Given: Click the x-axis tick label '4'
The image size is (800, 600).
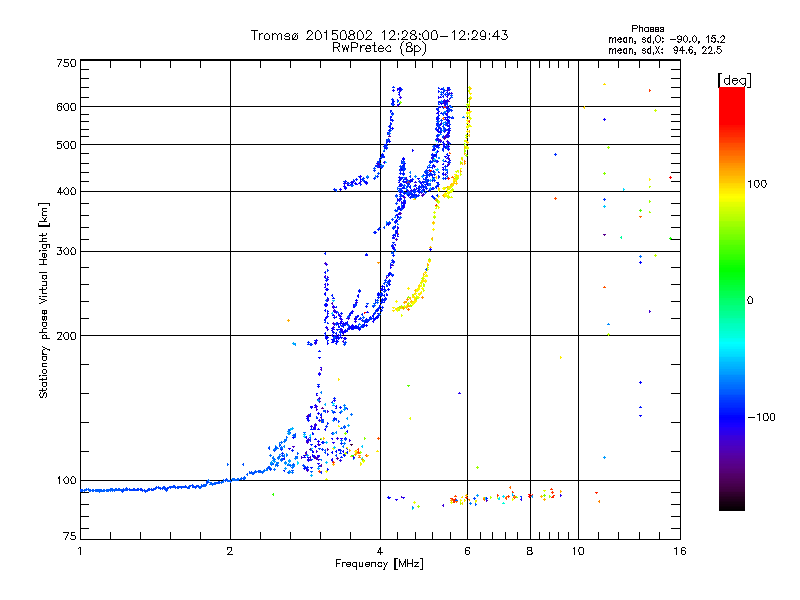Looking at the screenshot, I should pos(380,551).
